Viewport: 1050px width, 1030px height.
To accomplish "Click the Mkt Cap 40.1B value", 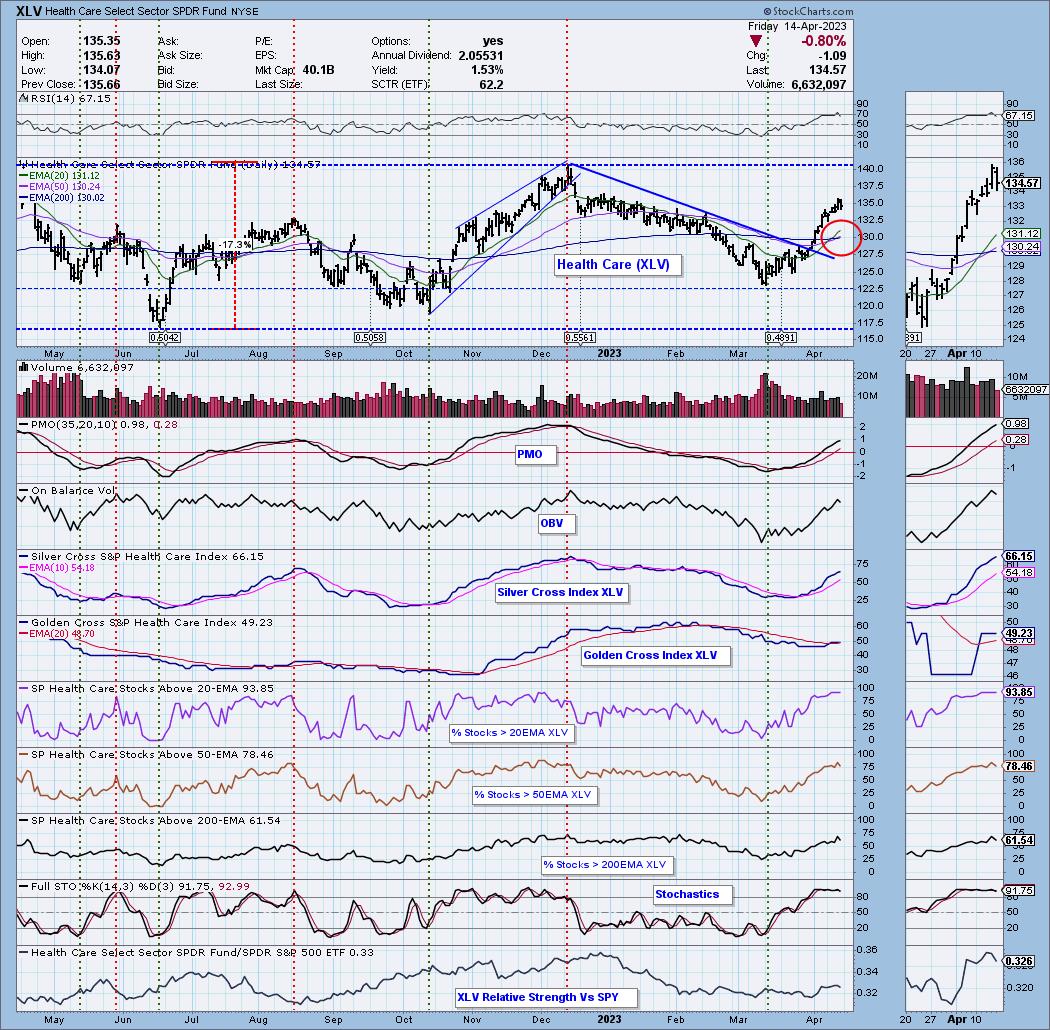I will pos(318,70).
